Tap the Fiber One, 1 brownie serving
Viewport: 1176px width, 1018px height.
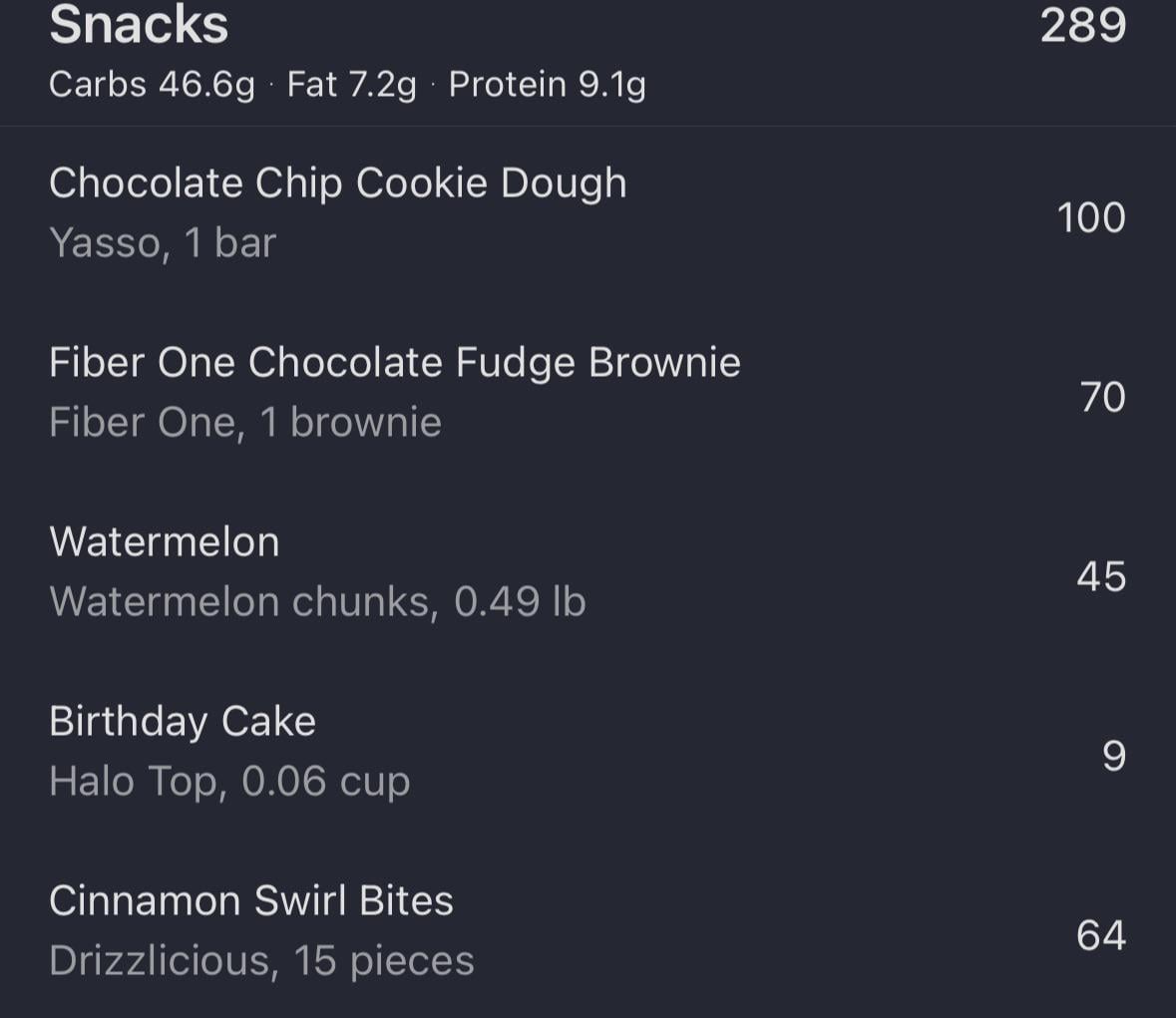pyautogui.click(x=245, y=423)
